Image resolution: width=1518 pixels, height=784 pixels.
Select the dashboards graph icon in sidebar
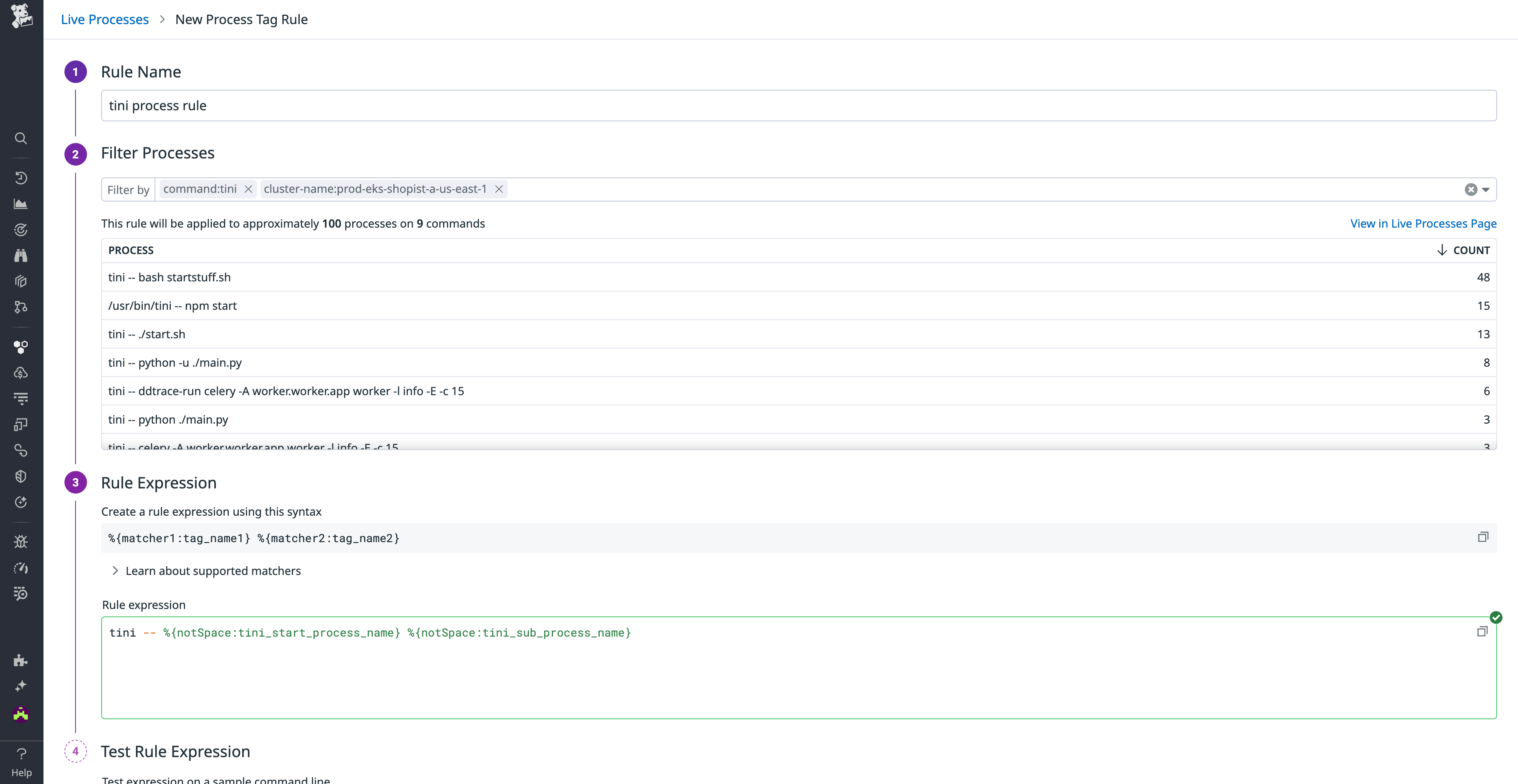pyautogui.click(x=21, y=204)
